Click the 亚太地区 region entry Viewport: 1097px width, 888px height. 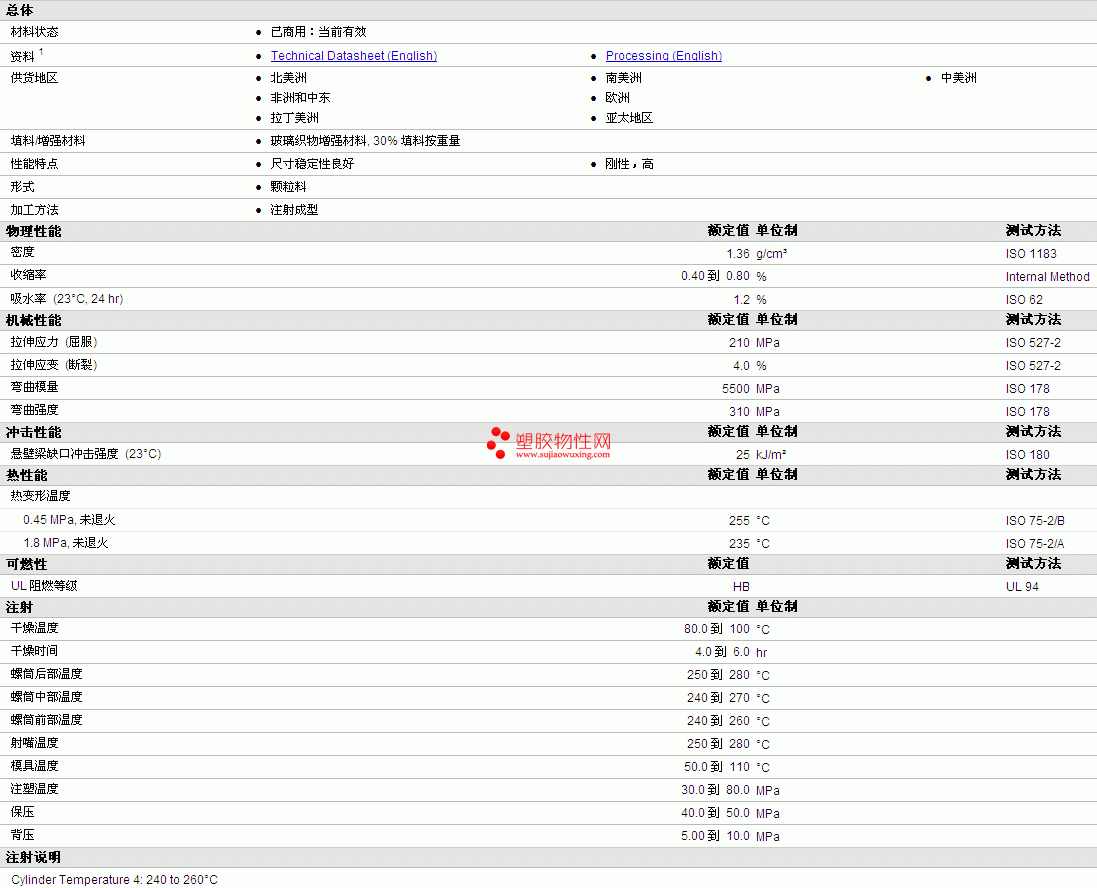click(x=629, y=118)
